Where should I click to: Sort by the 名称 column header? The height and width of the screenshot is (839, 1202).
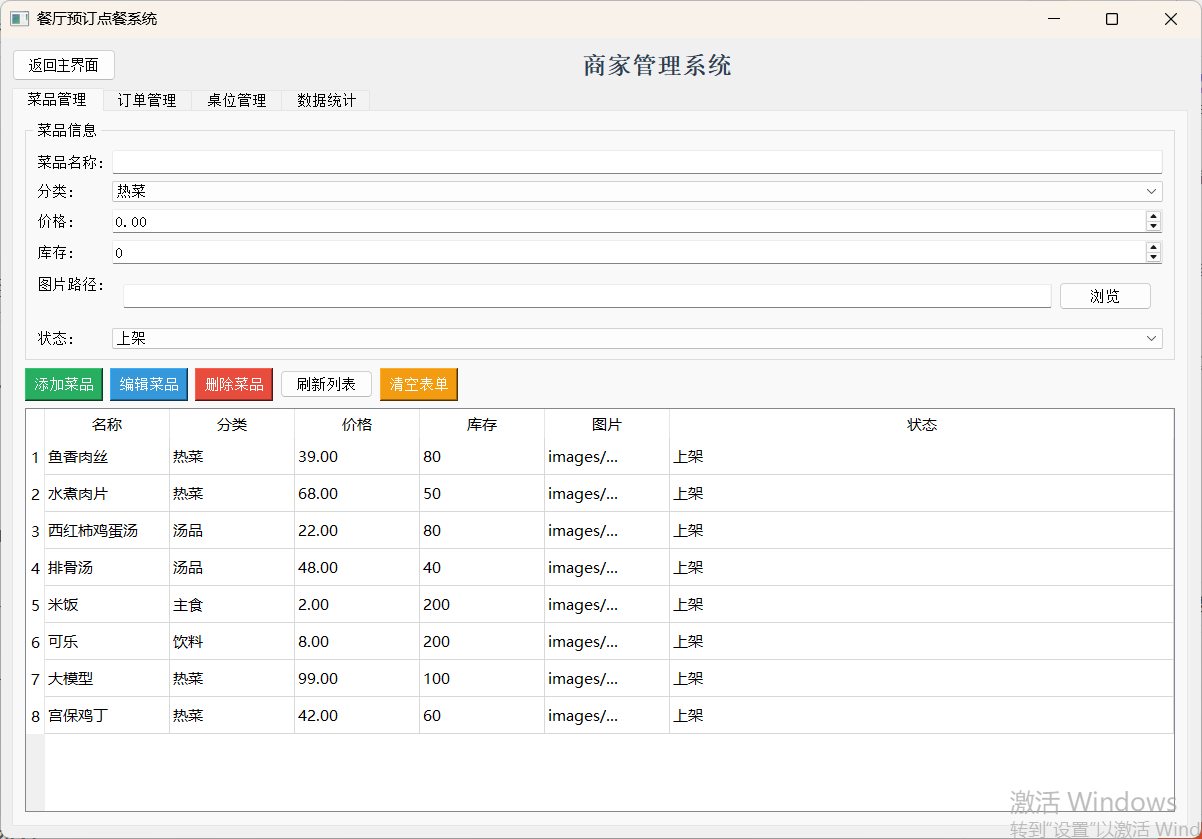(x=107, y=424)
